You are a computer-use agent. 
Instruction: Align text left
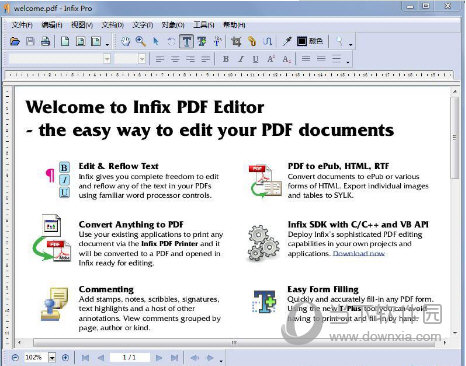point(160,59)
